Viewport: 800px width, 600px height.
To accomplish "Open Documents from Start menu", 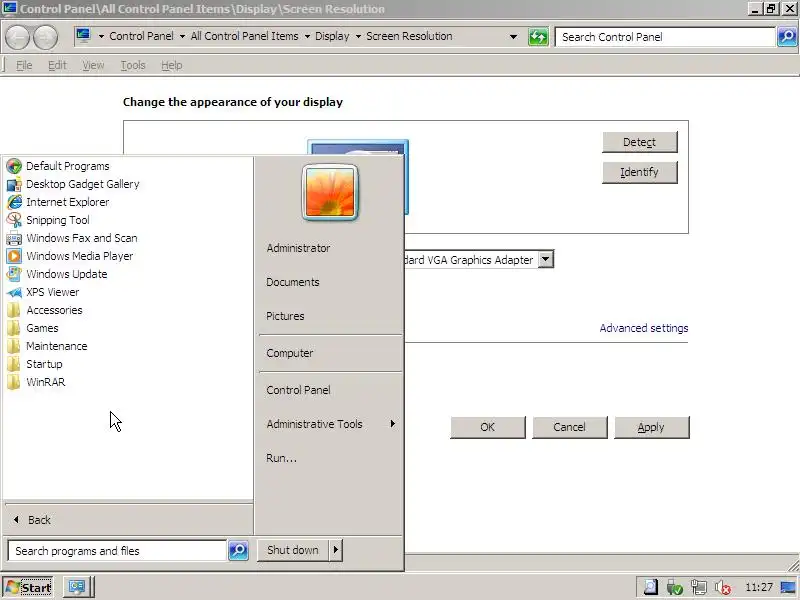I will point(293,282).
